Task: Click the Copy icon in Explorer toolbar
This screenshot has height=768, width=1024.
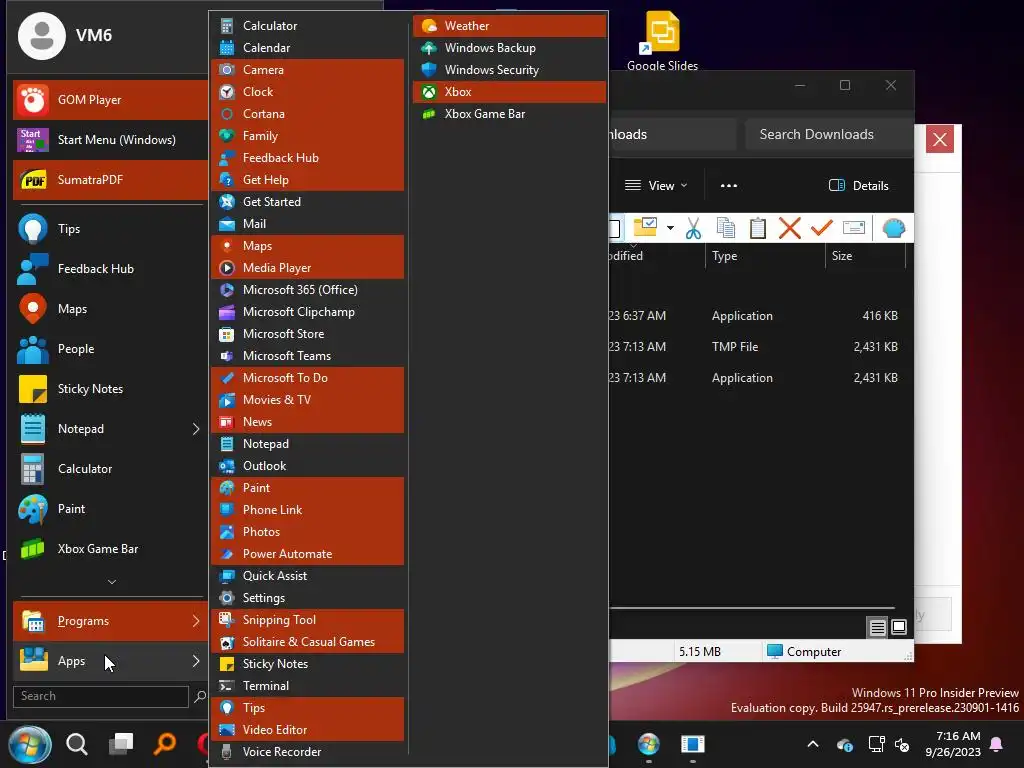Action: click(x=726, y=229)
